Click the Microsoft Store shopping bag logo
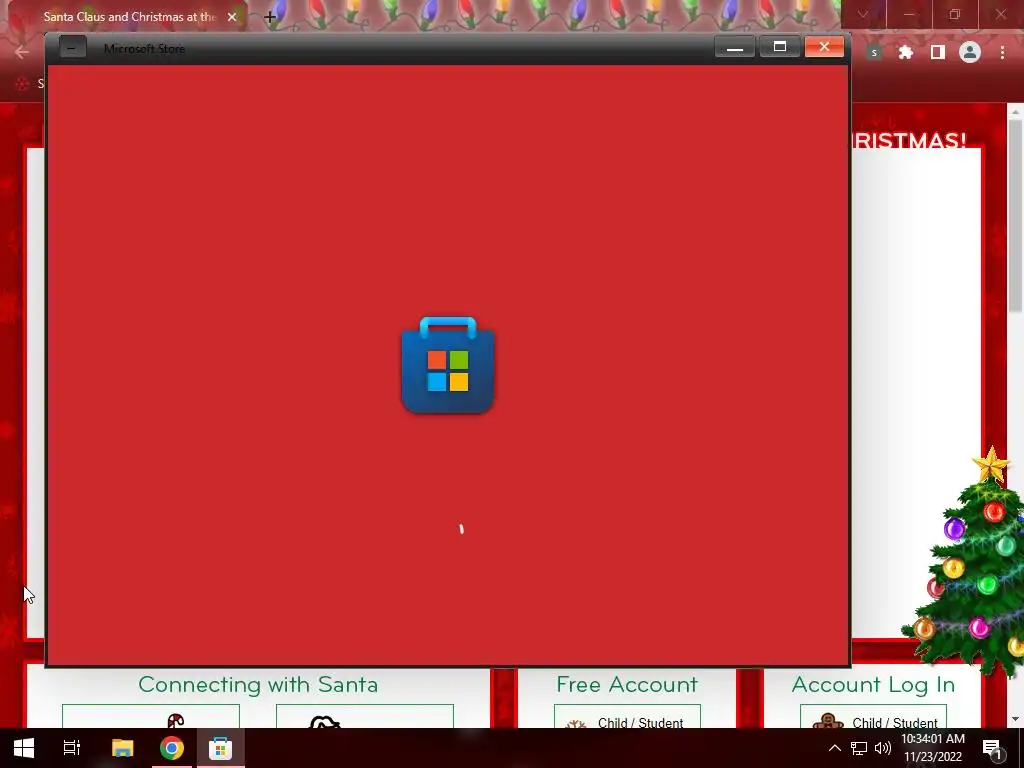The image size is (1024, 768). (448, 366)
